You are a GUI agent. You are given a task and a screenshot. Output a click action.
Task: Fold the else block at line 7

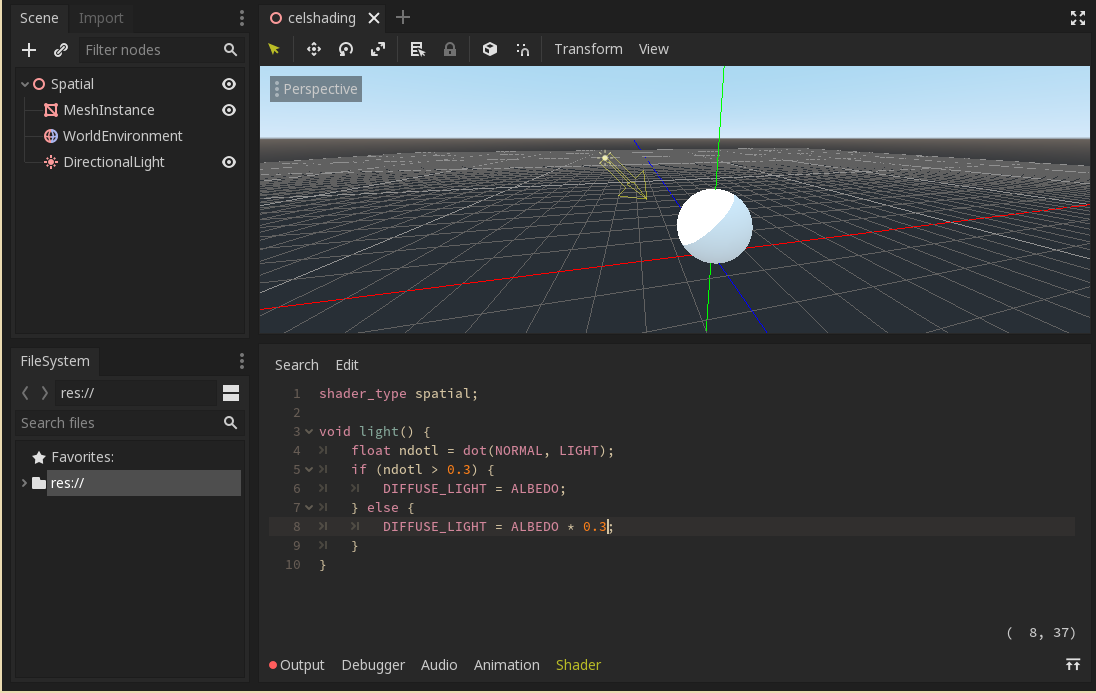(308, 507)
